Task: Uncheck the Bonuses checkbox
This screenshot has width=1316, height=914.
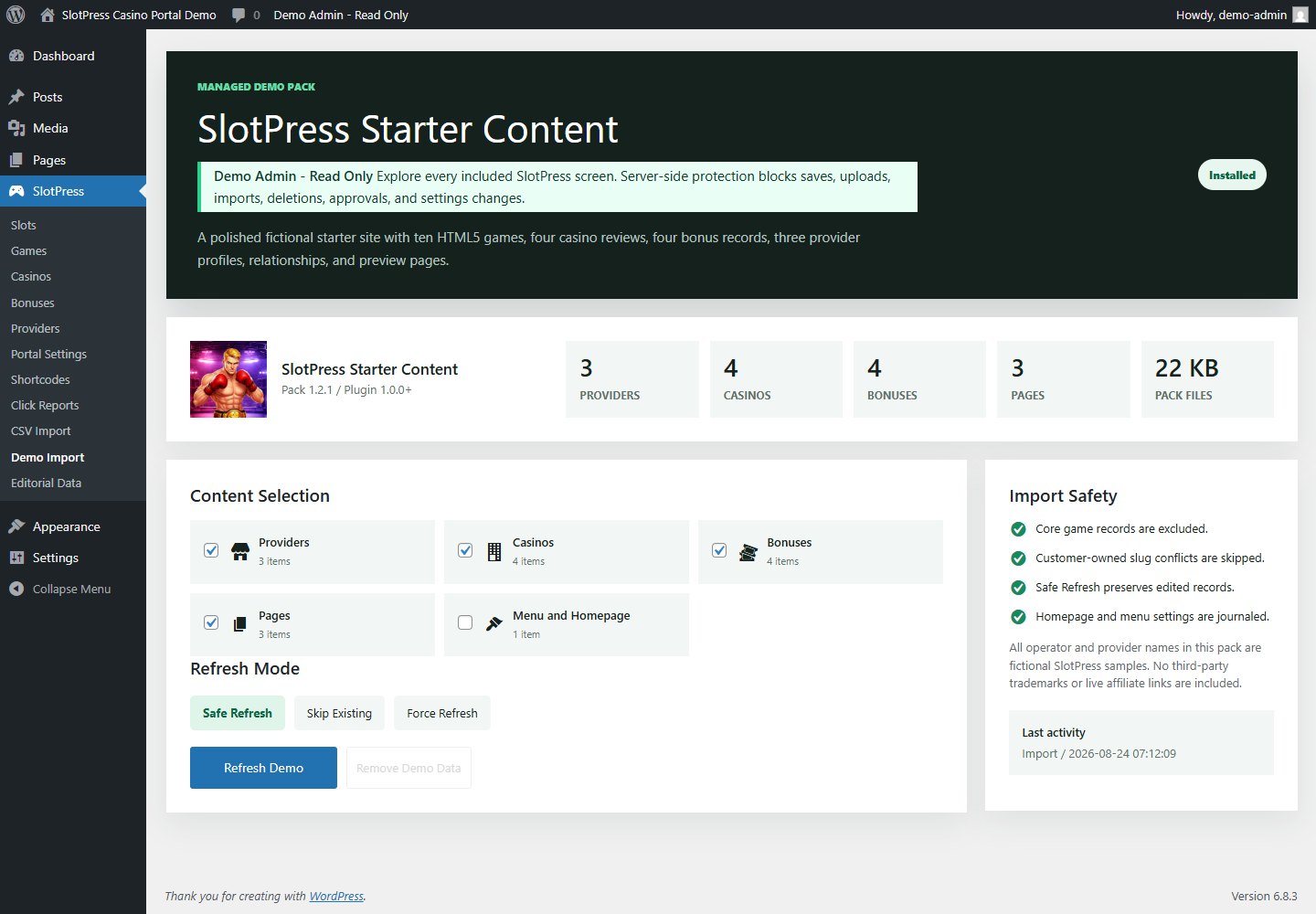Action: tap(719, 550)
